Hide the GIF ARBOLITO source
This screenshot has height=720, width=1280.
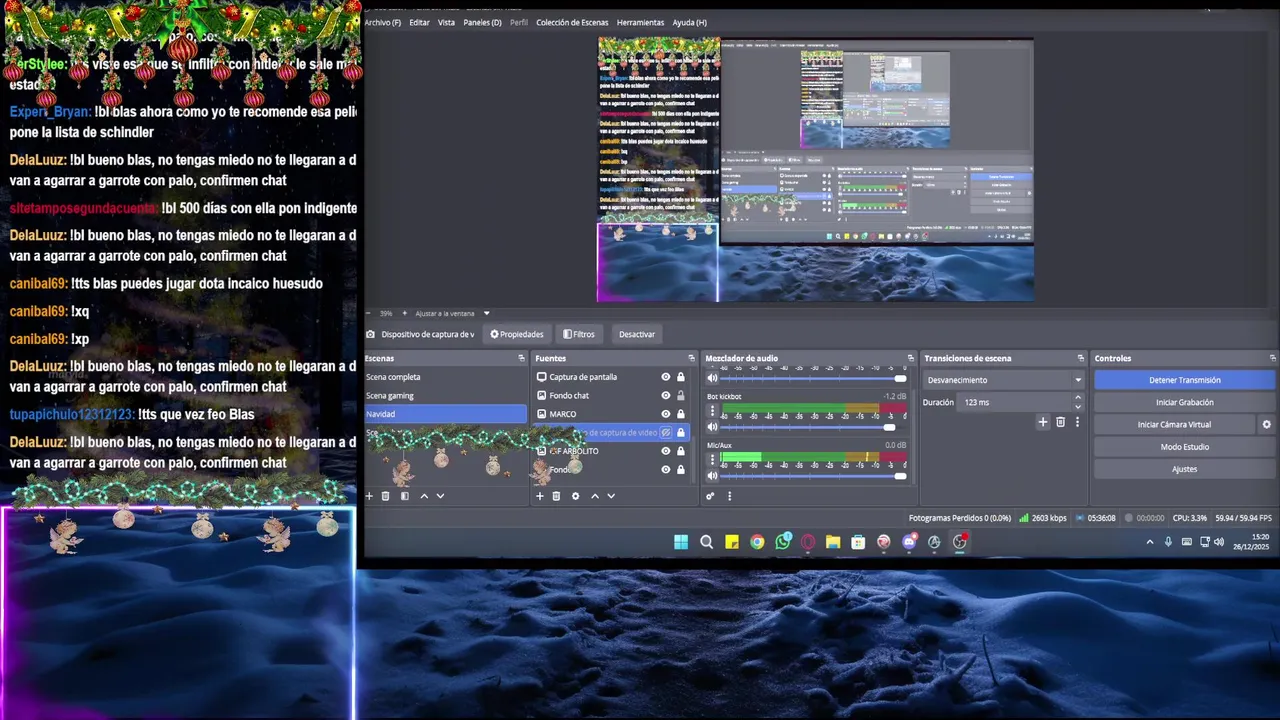click(x=666, y=451)
